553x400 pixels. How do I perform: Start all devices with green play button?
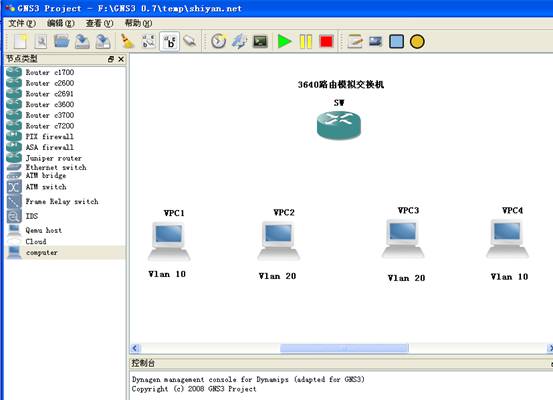tap(284, 42)
